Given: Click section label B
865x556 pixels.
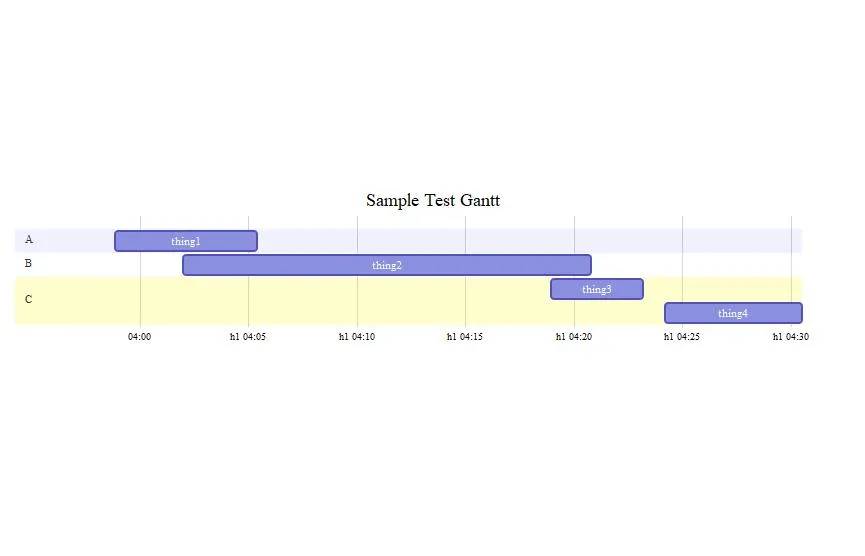Looking at the screenshot, I should tap(29, 264).
